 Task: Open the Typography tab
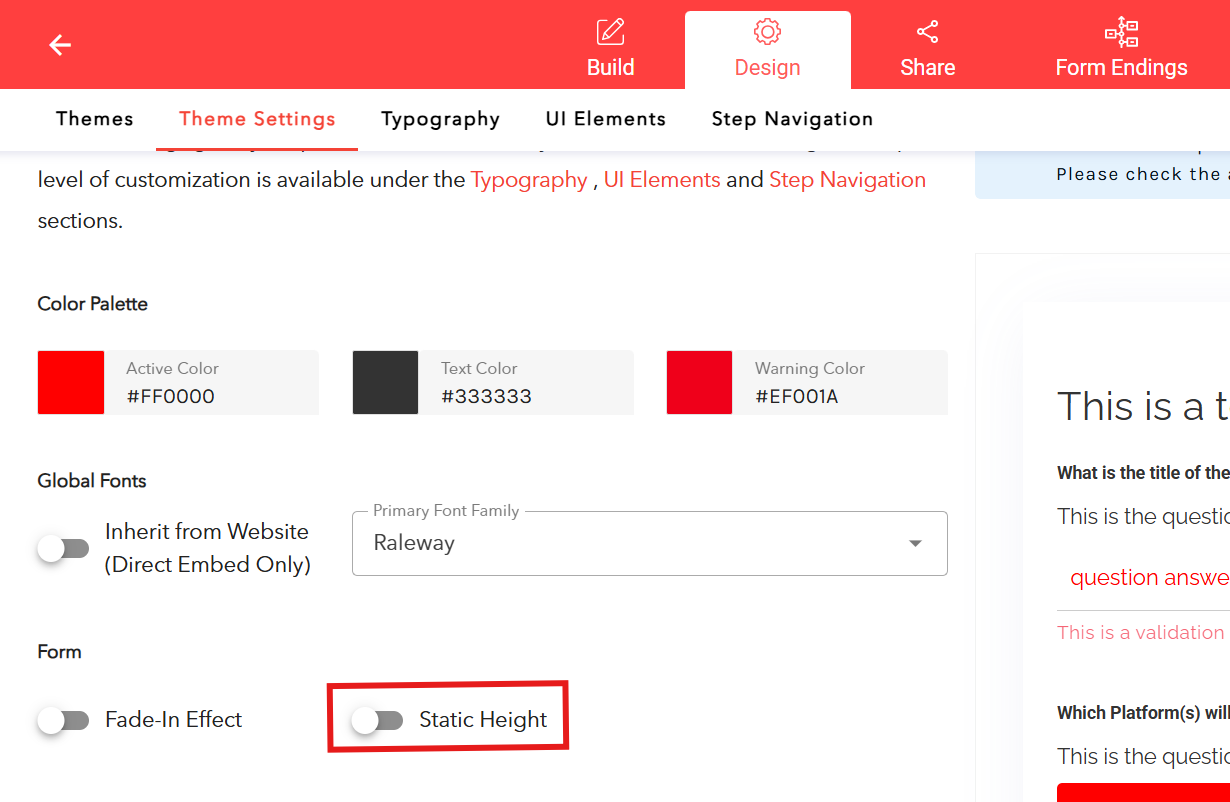440,119
